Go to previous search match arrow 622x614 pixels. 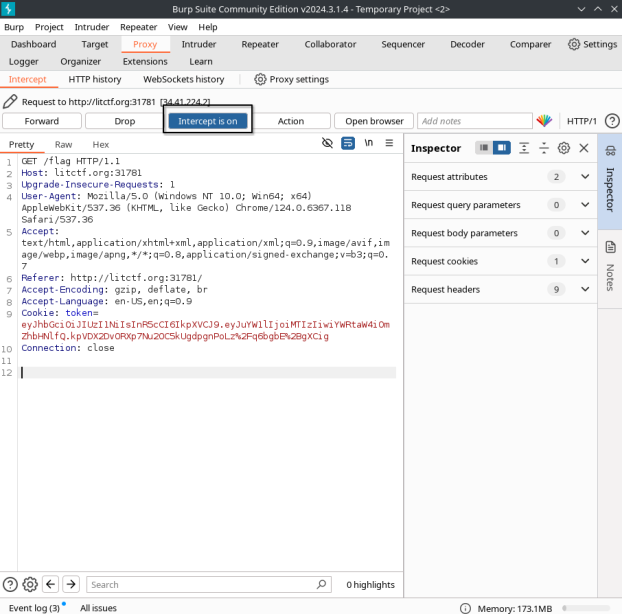coord(50,584)
